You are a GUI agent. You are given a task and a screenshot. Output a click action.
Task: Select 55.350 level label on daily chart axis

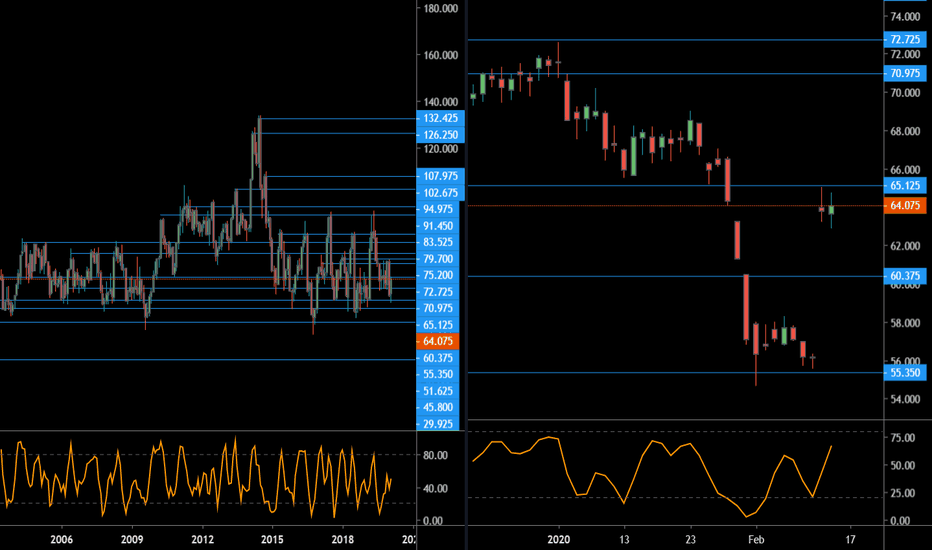905,373
